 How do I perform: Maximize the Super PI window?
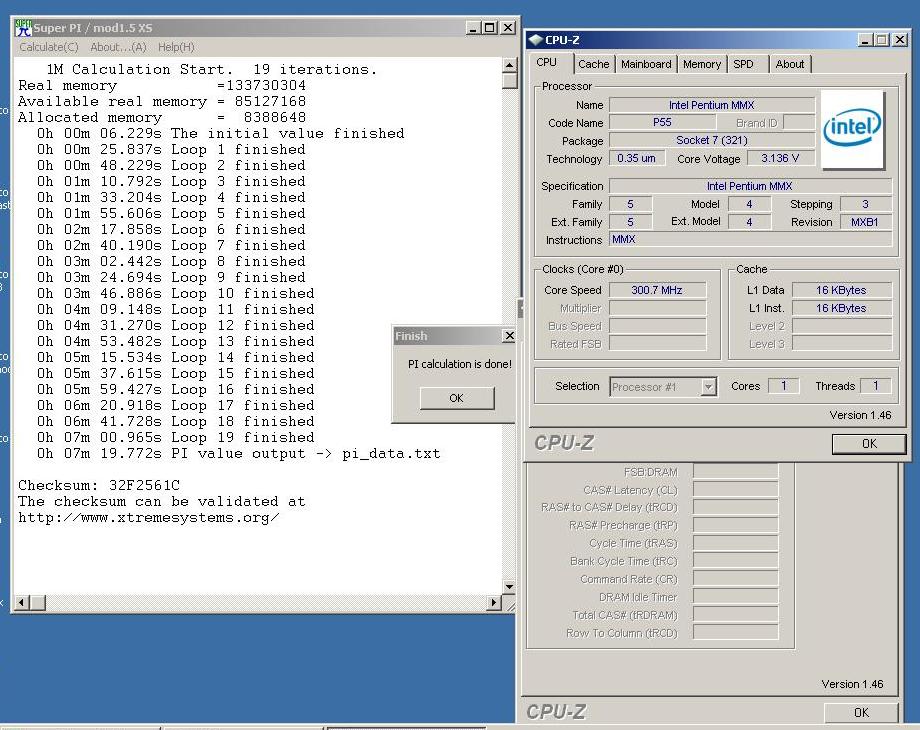(489, 28)
